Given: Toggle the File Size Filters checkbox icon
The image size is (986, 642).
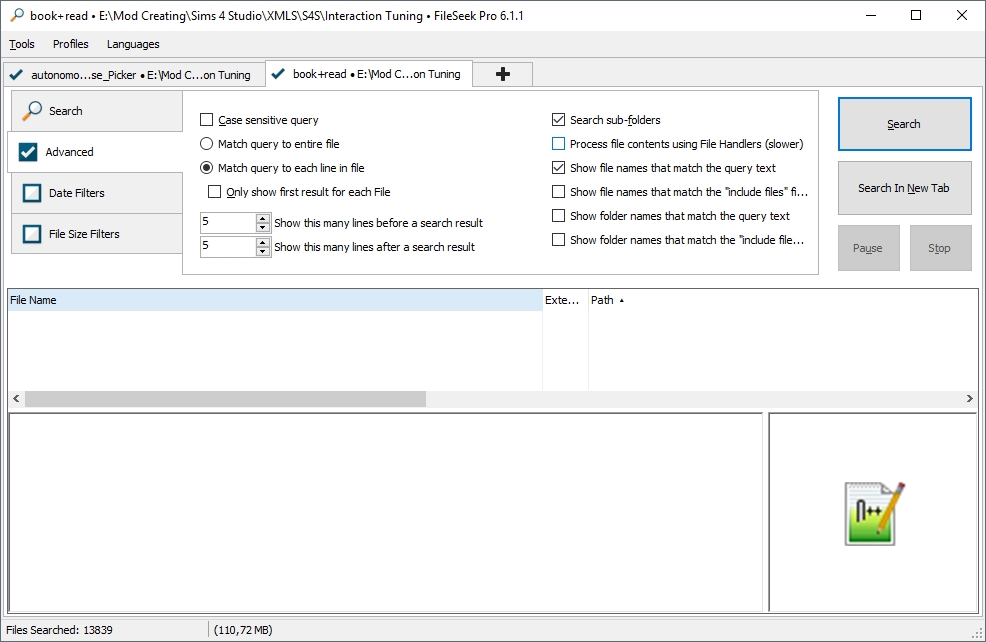Looking at the screenshot, I should click(x=32, y=234).
